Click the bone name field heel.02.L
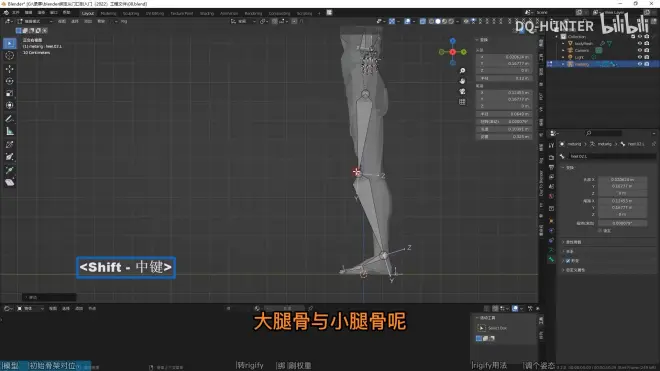 point(612,156)
